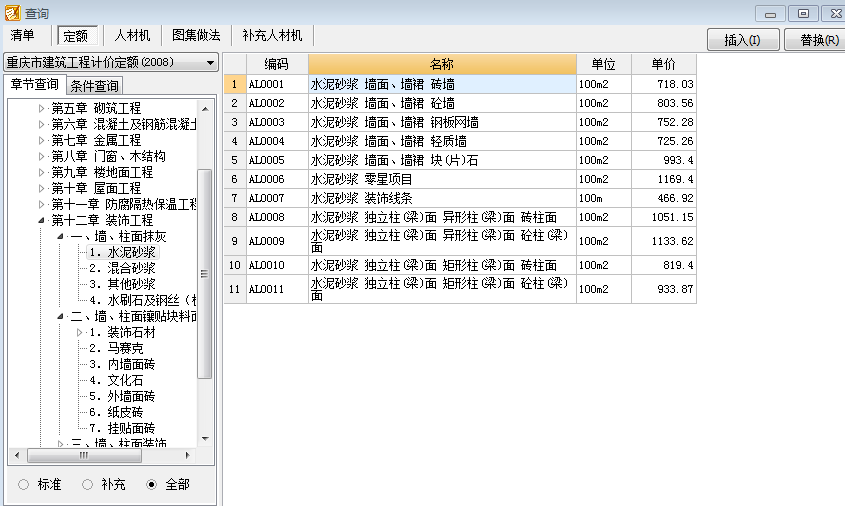Viewport: 845px width, 506px height.
Task: Select the 补充 radio button
Action: 87,484
